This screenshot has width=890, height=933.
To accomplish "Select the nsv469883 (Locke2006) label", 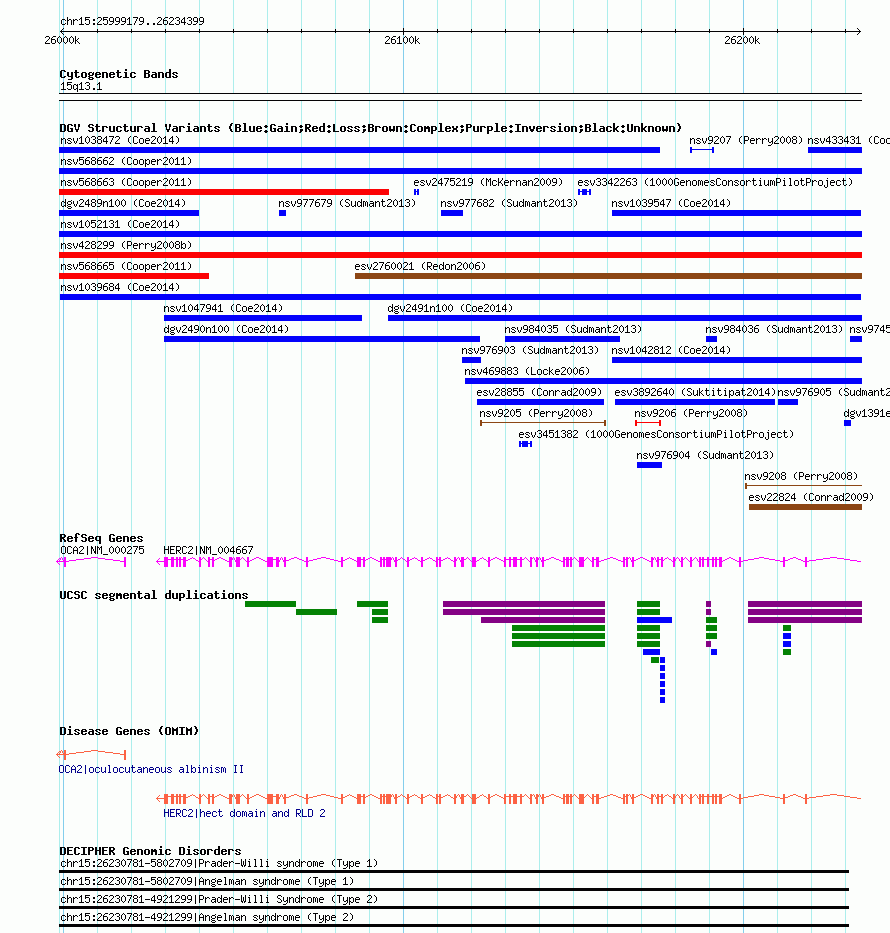I will [x=527, y=371].
